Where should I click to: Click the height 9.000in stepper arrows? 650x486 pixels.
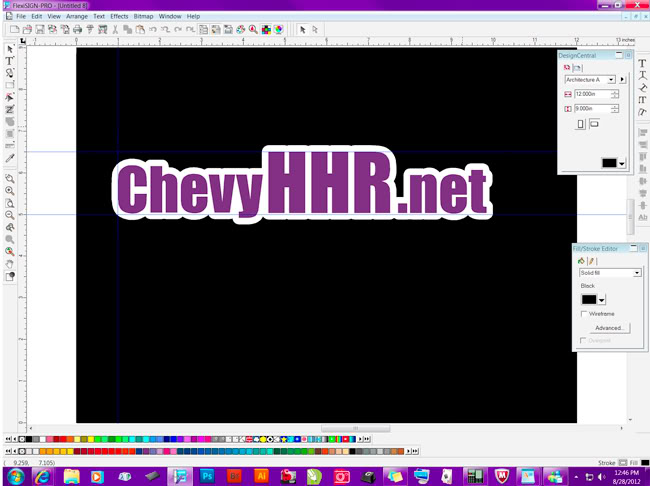pos(615,109)
